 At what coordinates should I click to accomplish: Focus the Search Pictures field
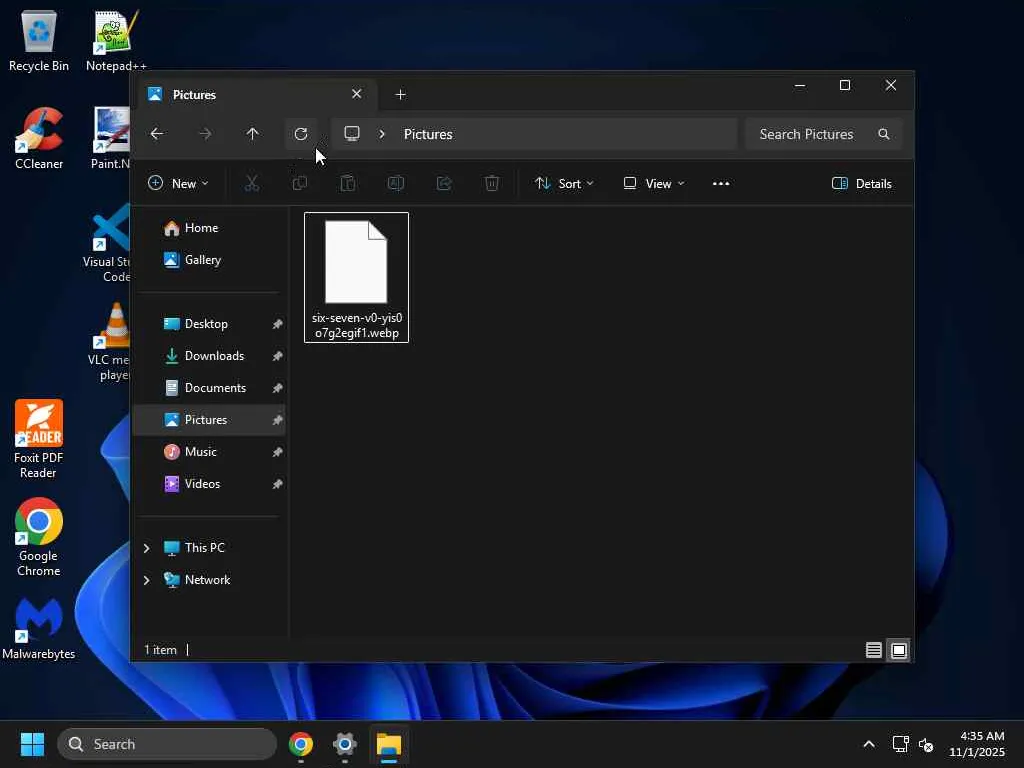[x=823, y=134]
